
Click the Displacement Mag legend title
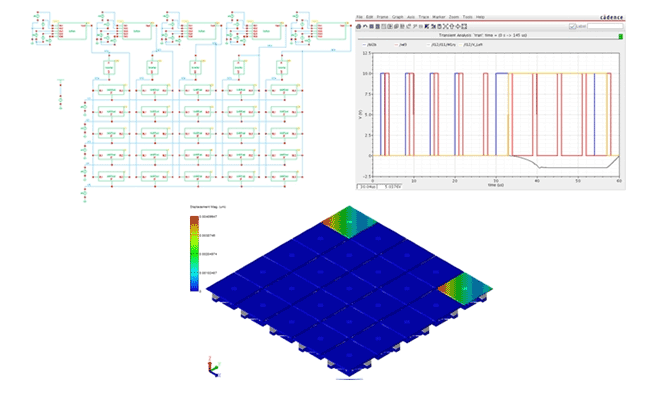click(208, 207)
